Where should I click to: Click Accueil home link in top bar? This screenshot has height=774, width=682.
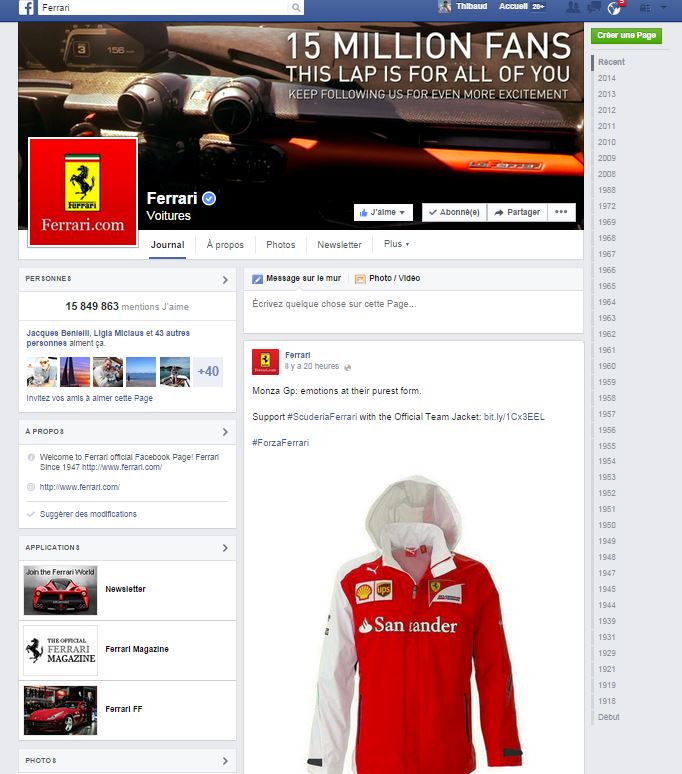pos(513,6)
